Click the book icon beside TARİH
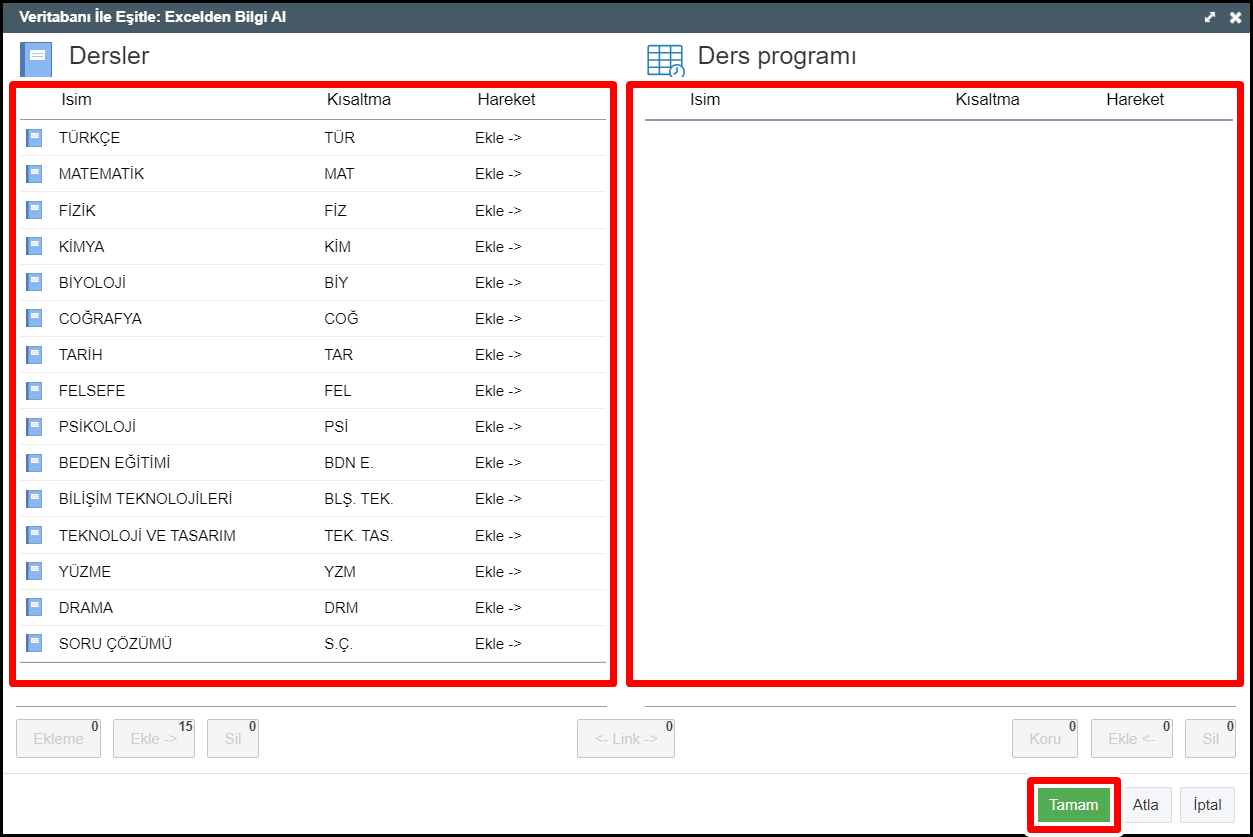Image resolution: width=1253 pixels, height=837 pixels. click(x=34, y=354)
